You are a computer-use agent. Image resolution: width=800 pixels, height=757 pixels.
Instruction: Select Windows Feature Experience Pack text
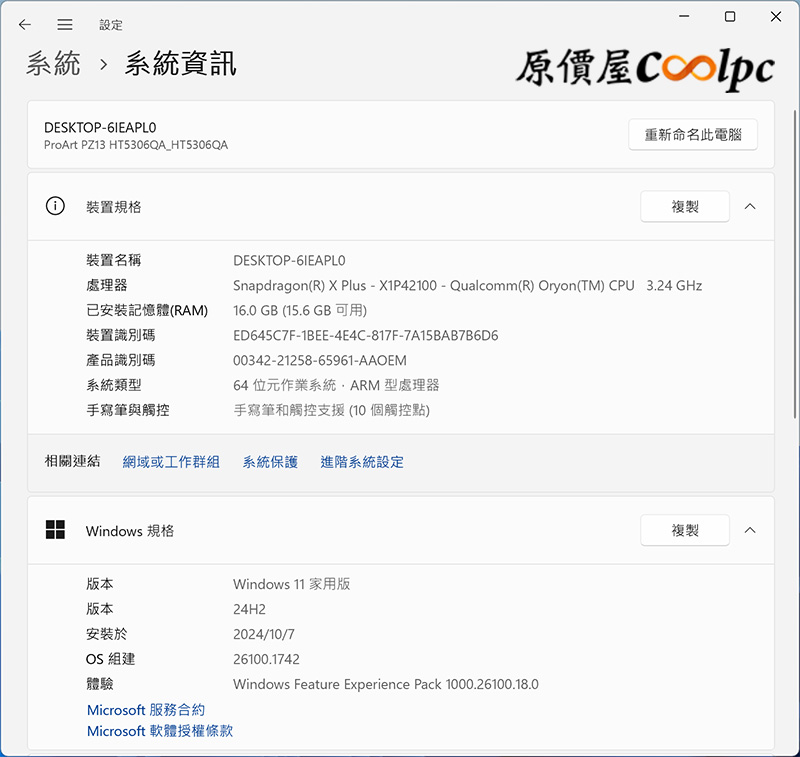pyautogui.click(x=386, y=684)
